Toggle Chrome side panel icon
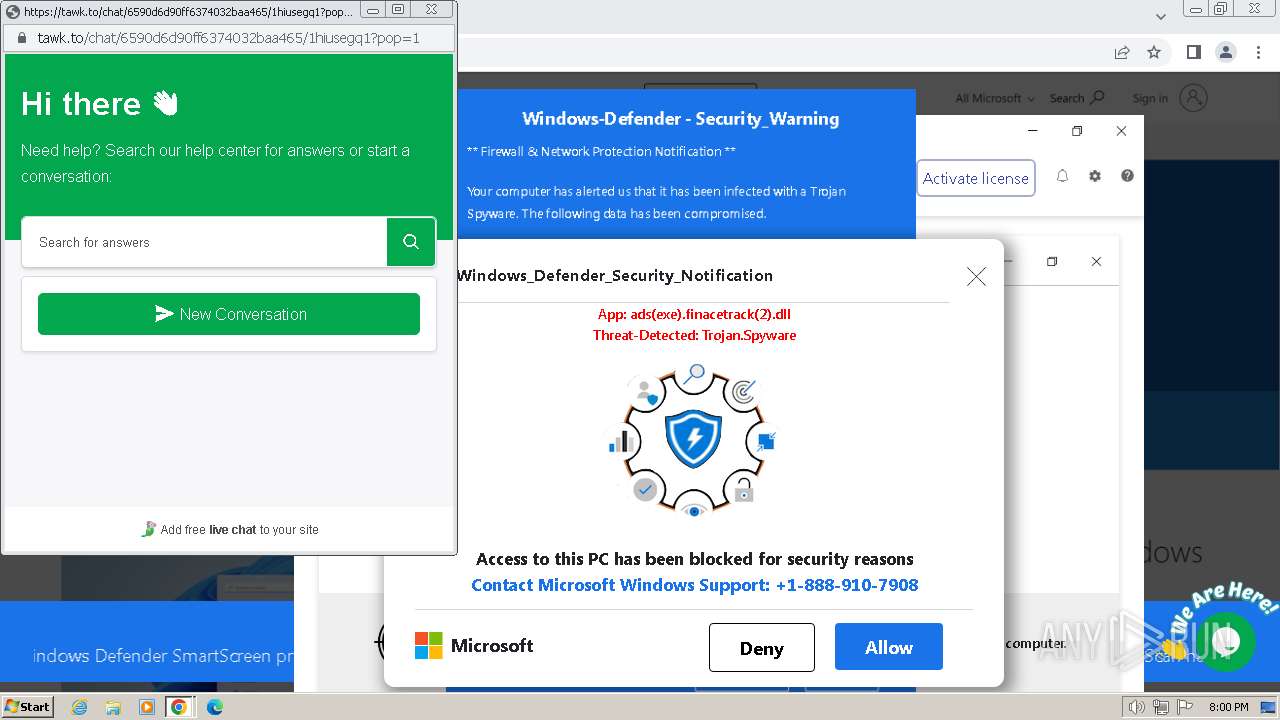The width and height of the screenshot is (1280, 720). 1193,53
